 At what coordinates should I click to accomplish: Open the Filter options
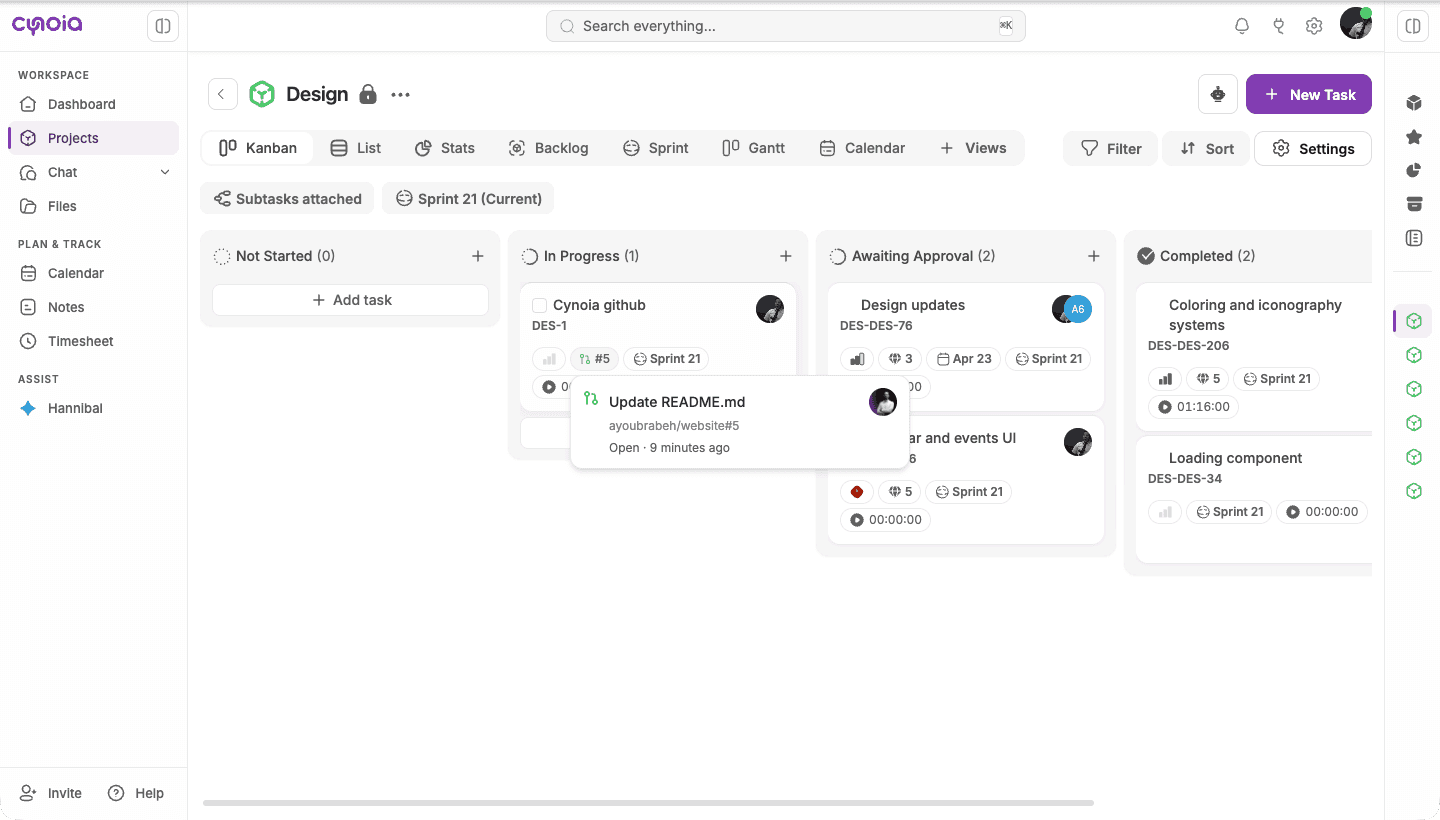click(1111, 149)
